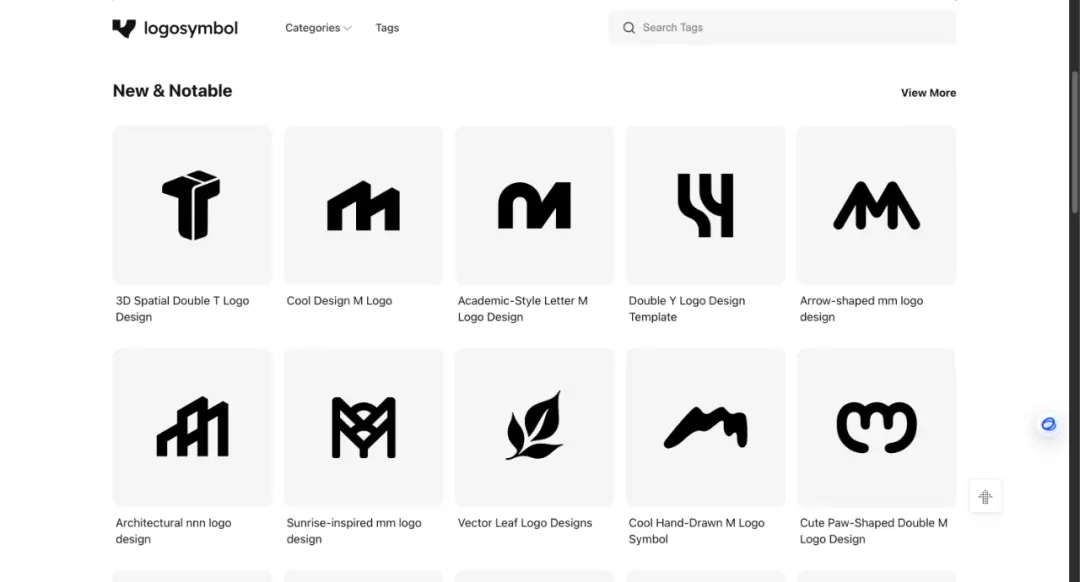Open 'Arrow-shaped mm logo design' title link
This screenshot has width=1080, height=582.
coord(862,309)
